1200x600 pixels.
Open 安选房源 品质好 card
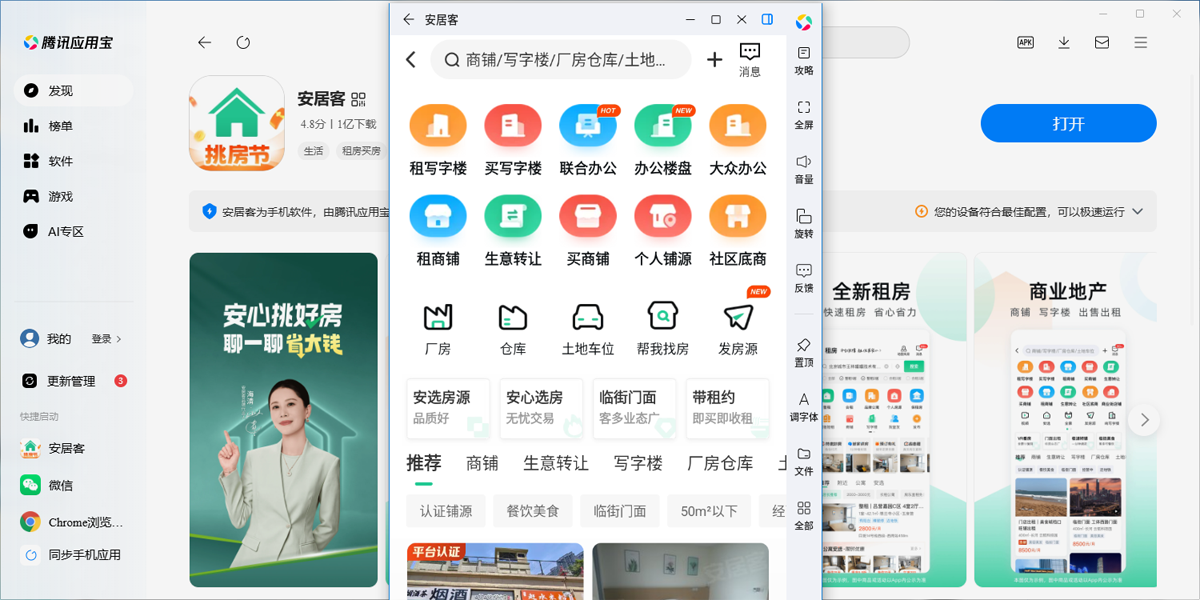tap(448, 408)
